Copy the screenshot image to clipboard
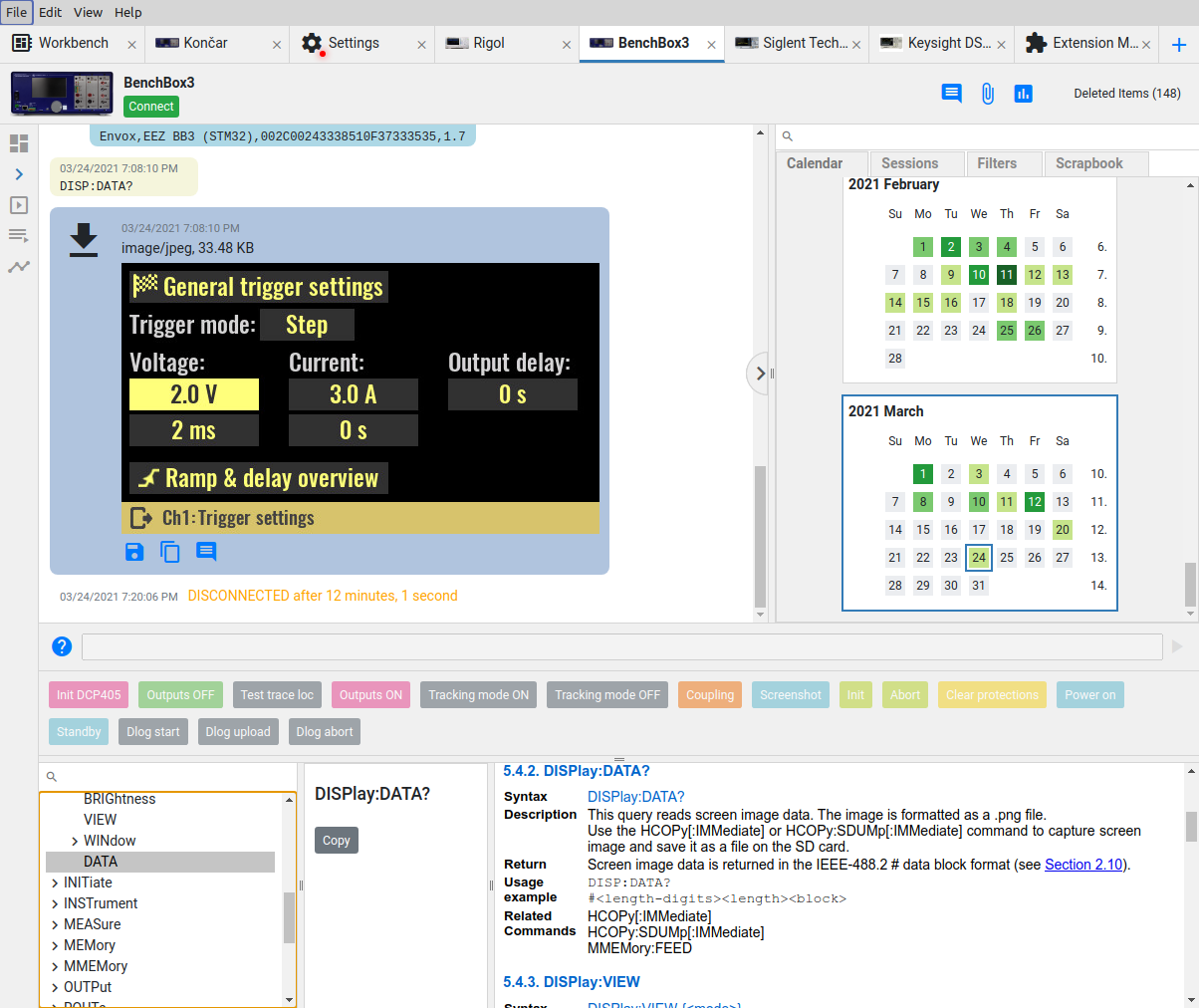1199x1008 pixels. pos(170,552)
